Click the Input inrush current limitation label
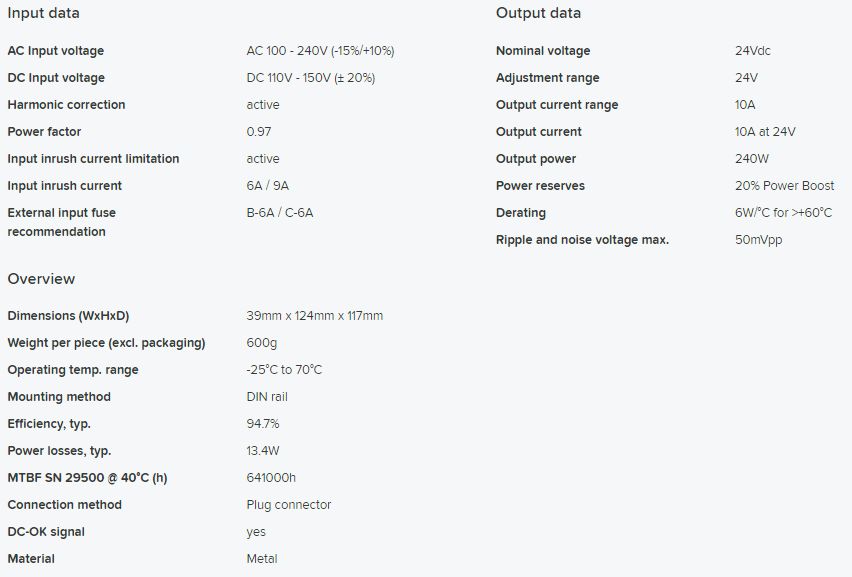This screenshot has width=852, height=577. [x=93, y=159]
